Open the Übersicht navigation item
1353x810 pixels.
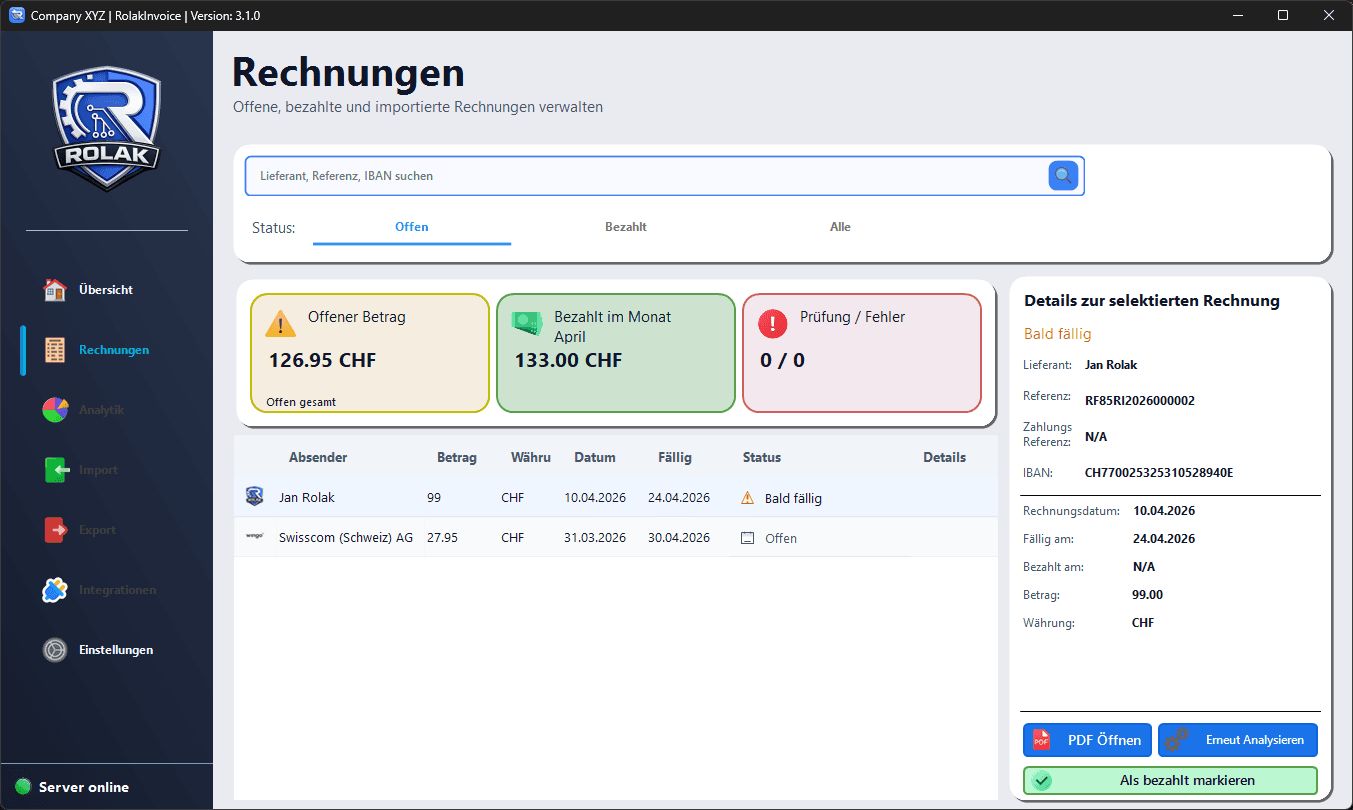[x=105, y=290]
